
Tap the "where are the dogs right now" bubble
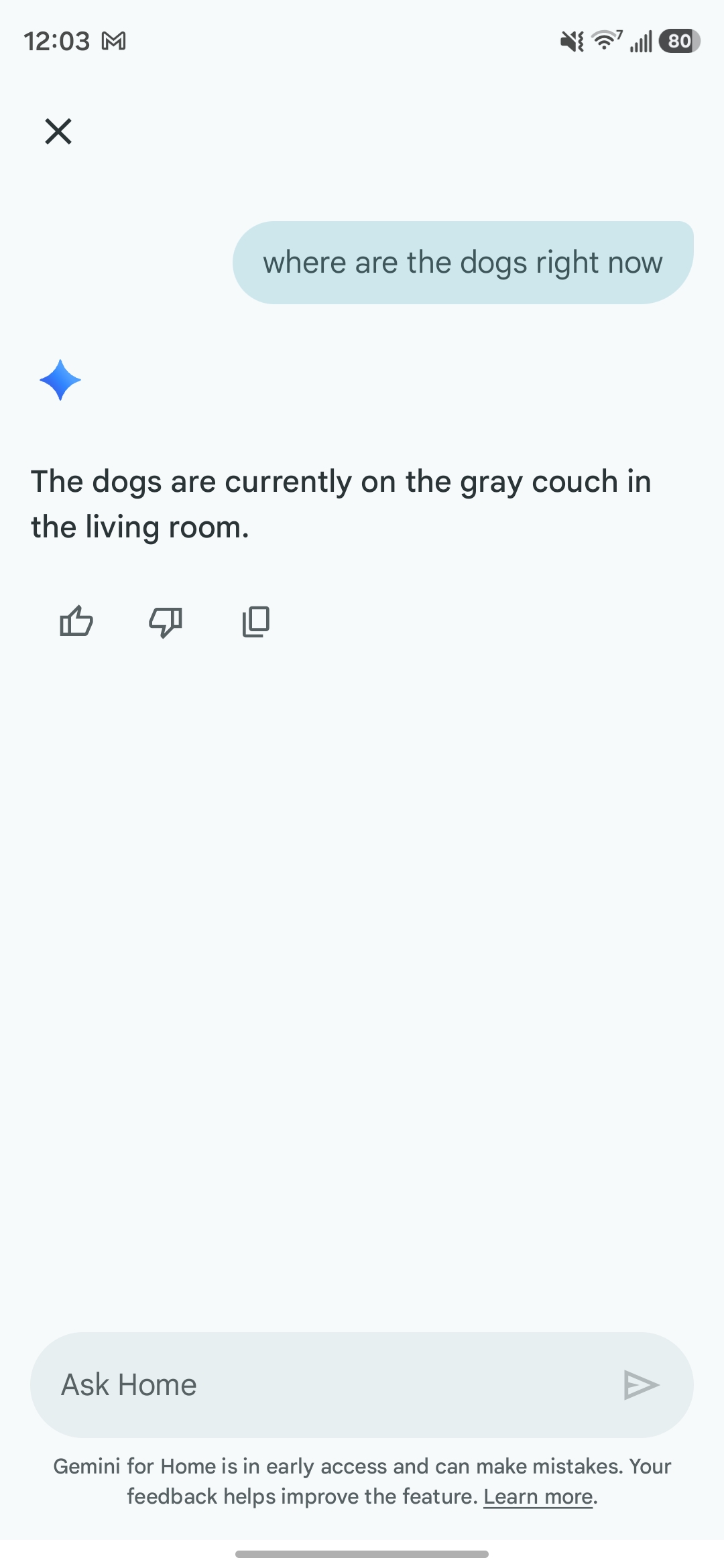[x=463, y=263]
